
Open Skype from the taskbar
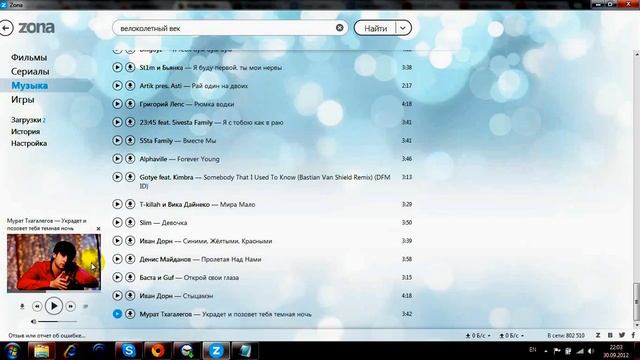129,350
